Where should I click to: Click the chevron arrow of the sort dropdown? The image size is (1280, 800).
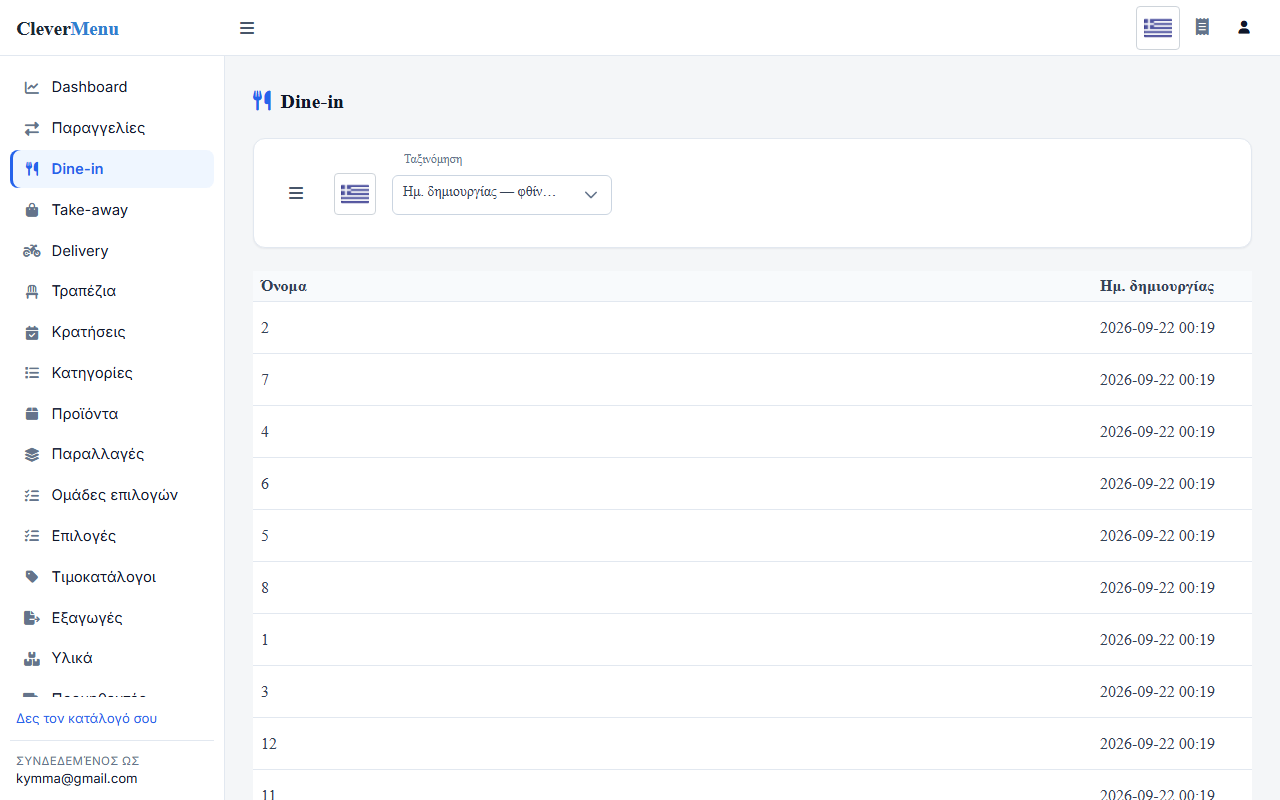591,195
